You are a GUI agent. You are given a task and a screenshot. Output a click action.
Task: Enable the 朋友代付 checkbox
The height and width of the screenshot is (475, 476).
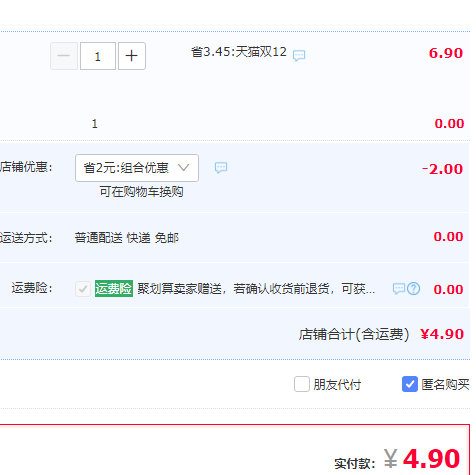click(x=302, y=384)
